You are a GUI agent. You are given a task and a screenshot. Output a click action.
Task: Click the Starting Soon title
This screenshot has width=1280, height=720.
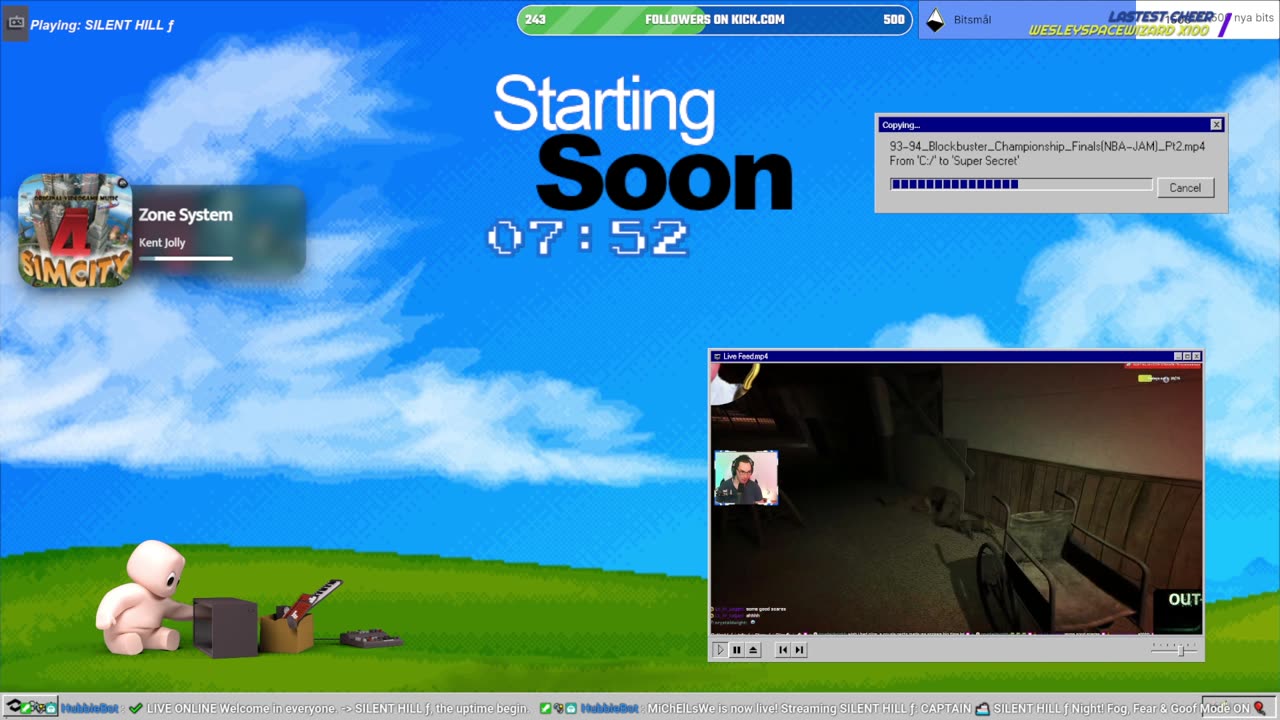643,142
